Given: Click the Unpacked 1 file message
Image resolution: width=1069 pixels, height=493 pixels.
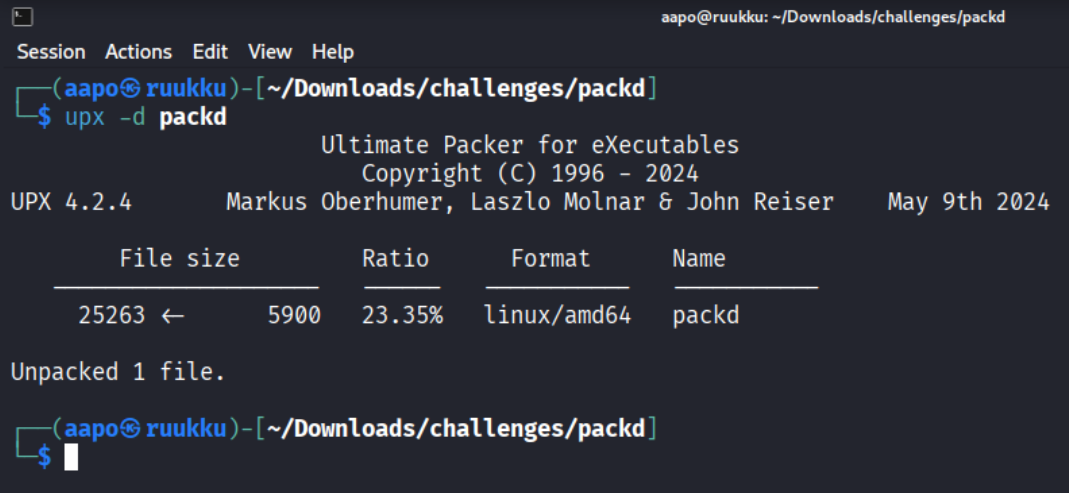Looking at the screenshot, I should [x=118, y=372].
